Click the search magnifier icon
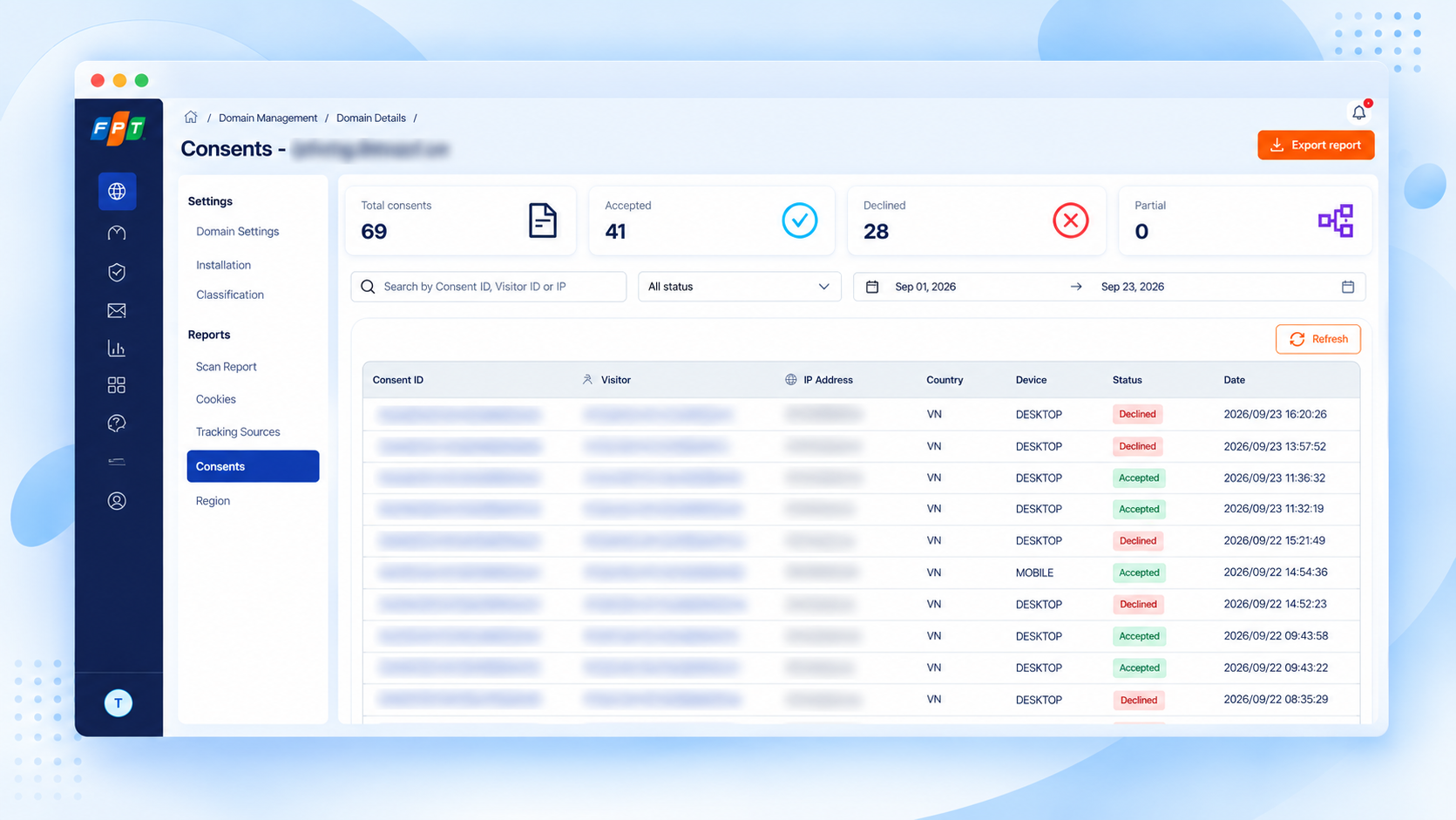This screenshot has width=1456, height=820. click(368, 287)
